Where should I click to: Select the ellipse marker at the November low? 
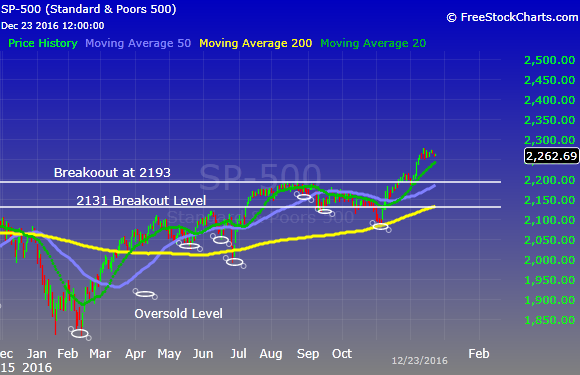(381, 226)
